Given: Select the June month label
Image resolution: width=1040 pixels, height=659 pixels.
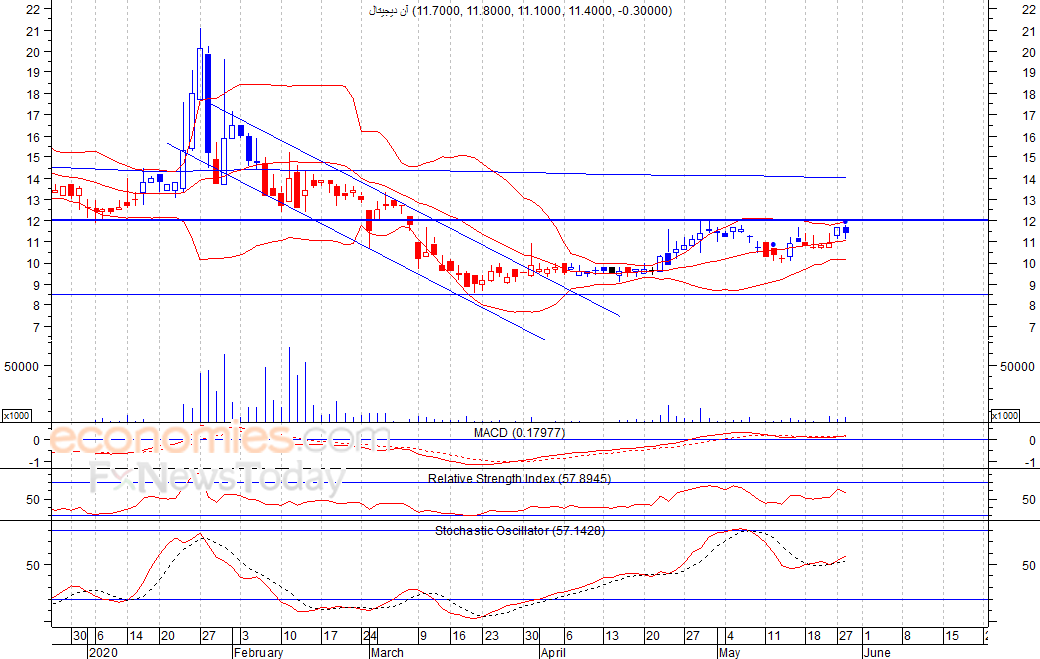Looking at the screenshot, I should pyautogui.click(x=878, y=652).
